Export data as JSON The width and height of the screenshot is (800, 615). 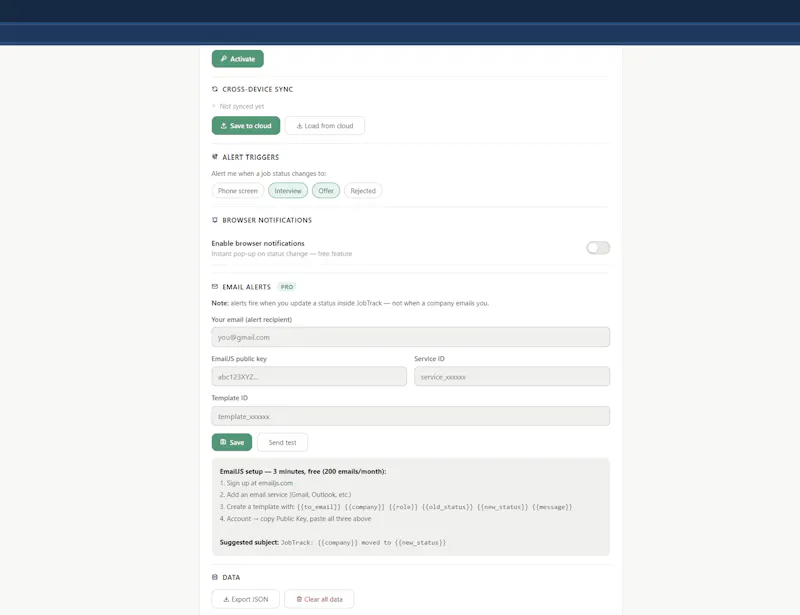[245, 599]
